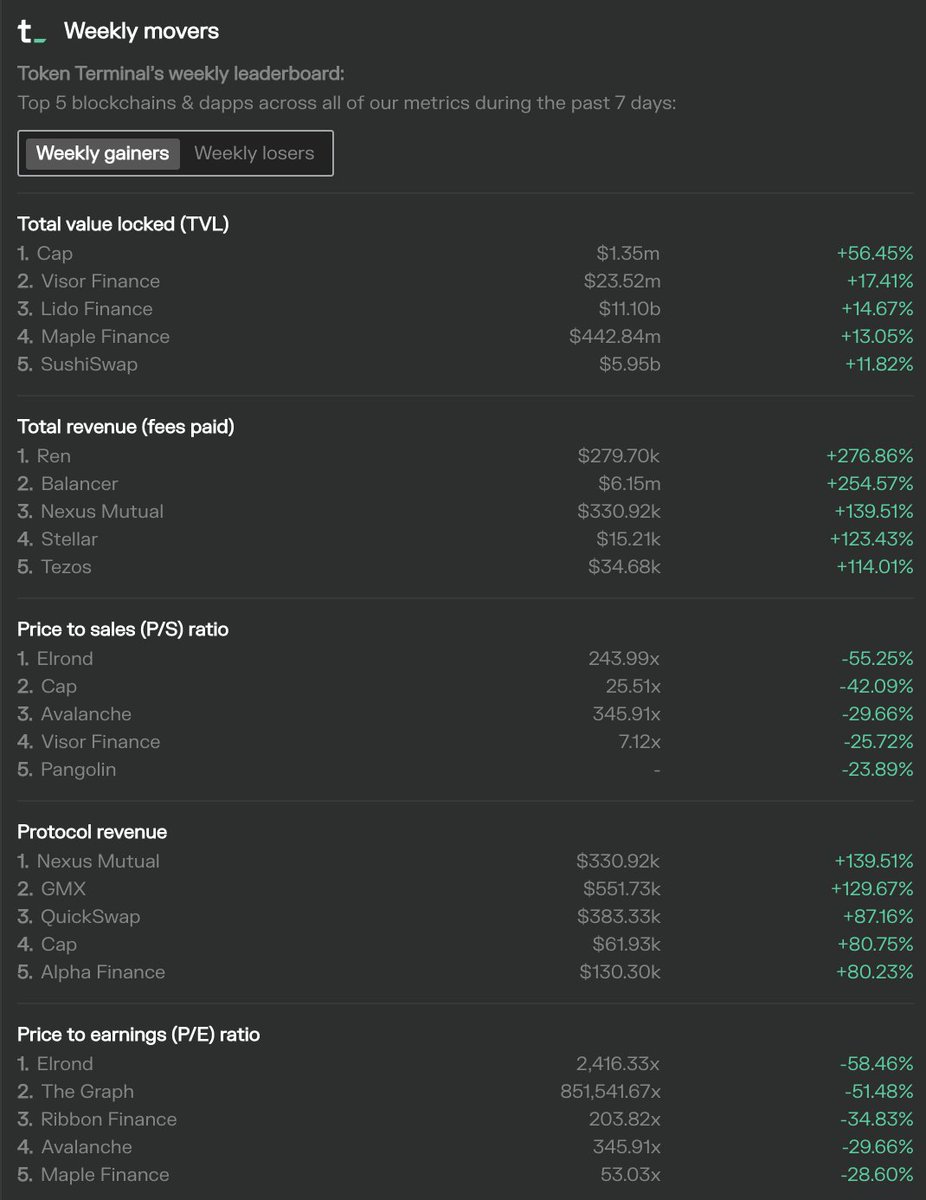The height and width of the screenshot is (1200, 926).
Task: Select Pangolin in the P/S ratio list
Action: click(78, 769)
